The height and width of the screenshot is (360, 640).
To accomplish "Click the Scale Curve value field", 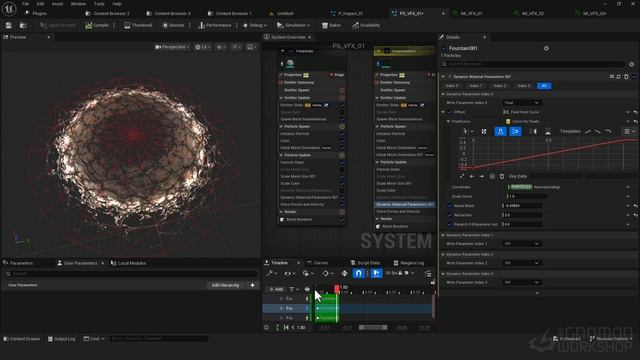I will click(x=526, y=196).
